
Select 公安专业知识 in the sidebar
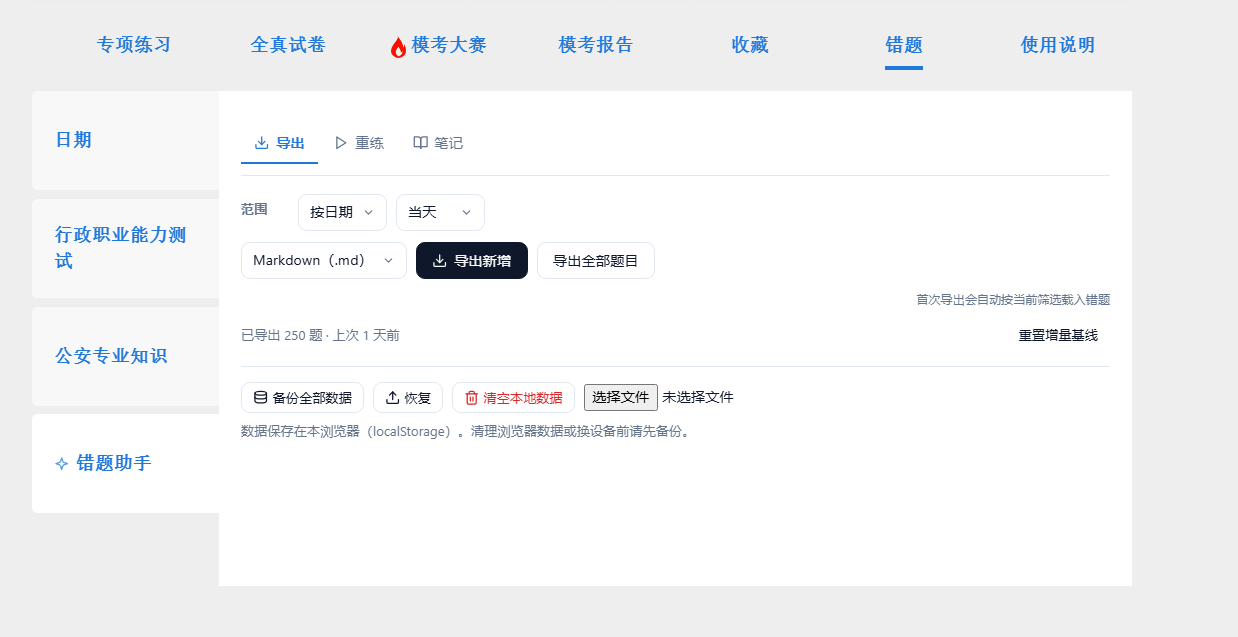[x=125, y=356]
